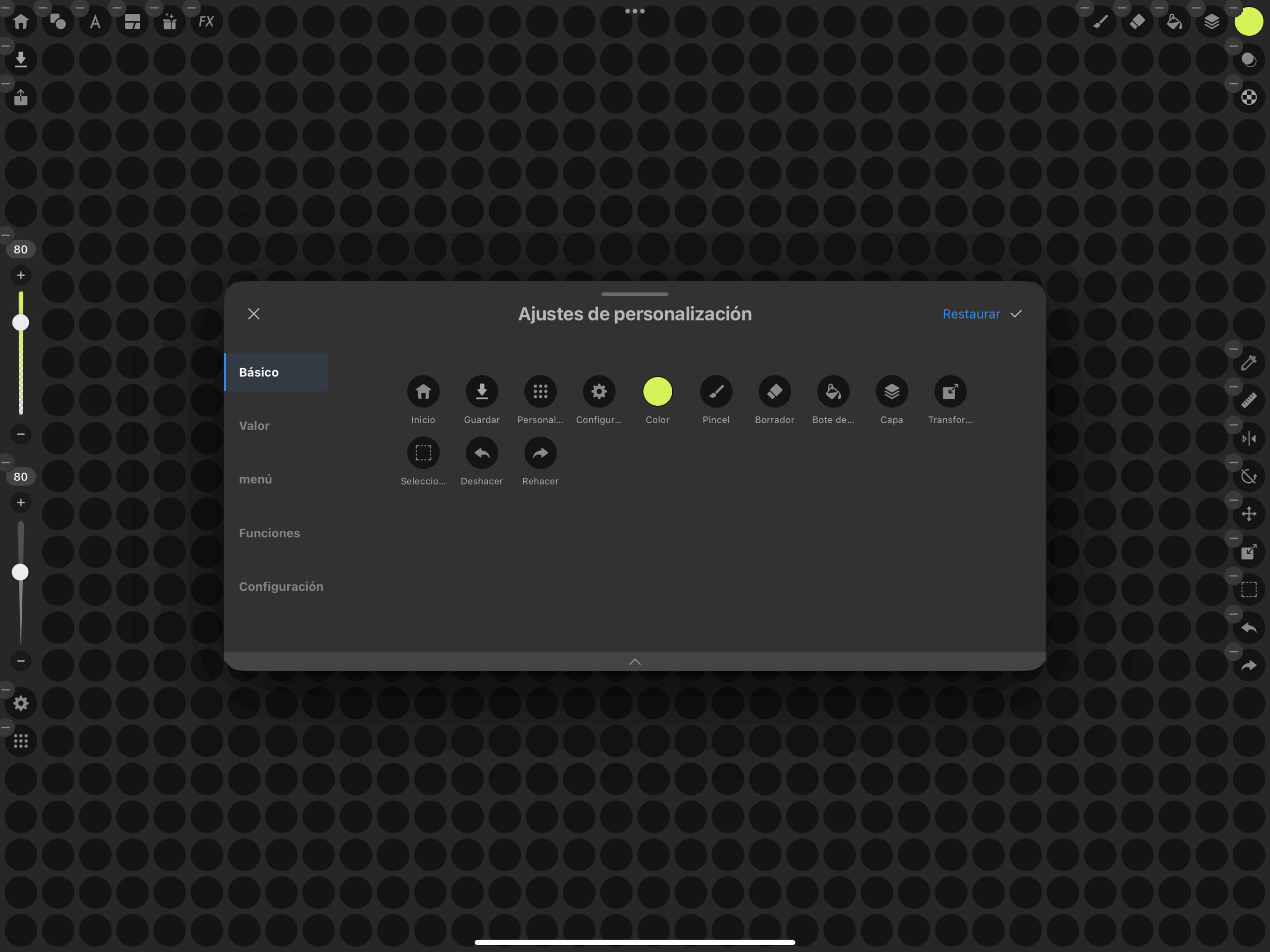Open the panel layout tool in toolbar
Screen dimensions: 1270x952
point(132,22)
